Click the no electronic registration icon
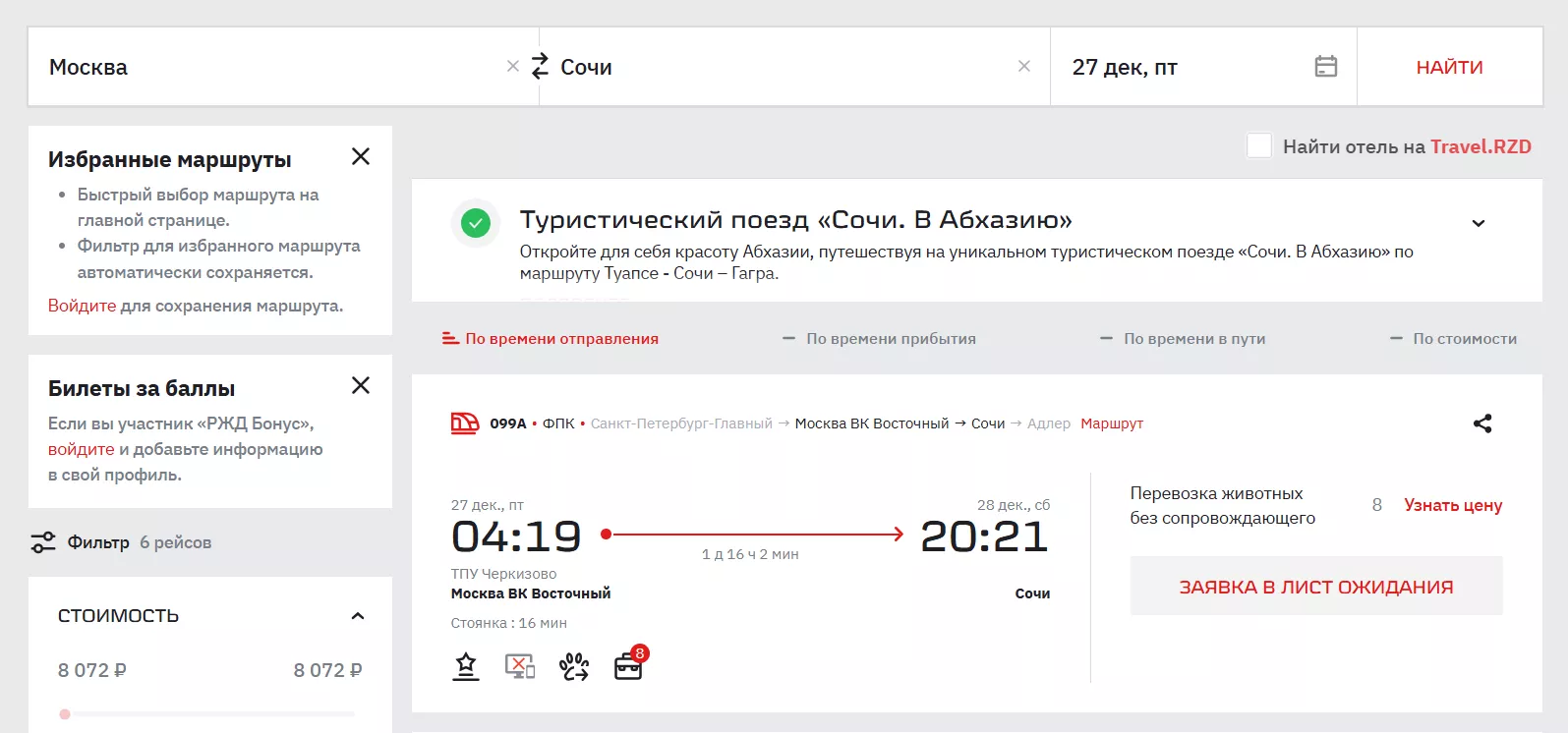The image size is (1568, 733). [519, 667]
